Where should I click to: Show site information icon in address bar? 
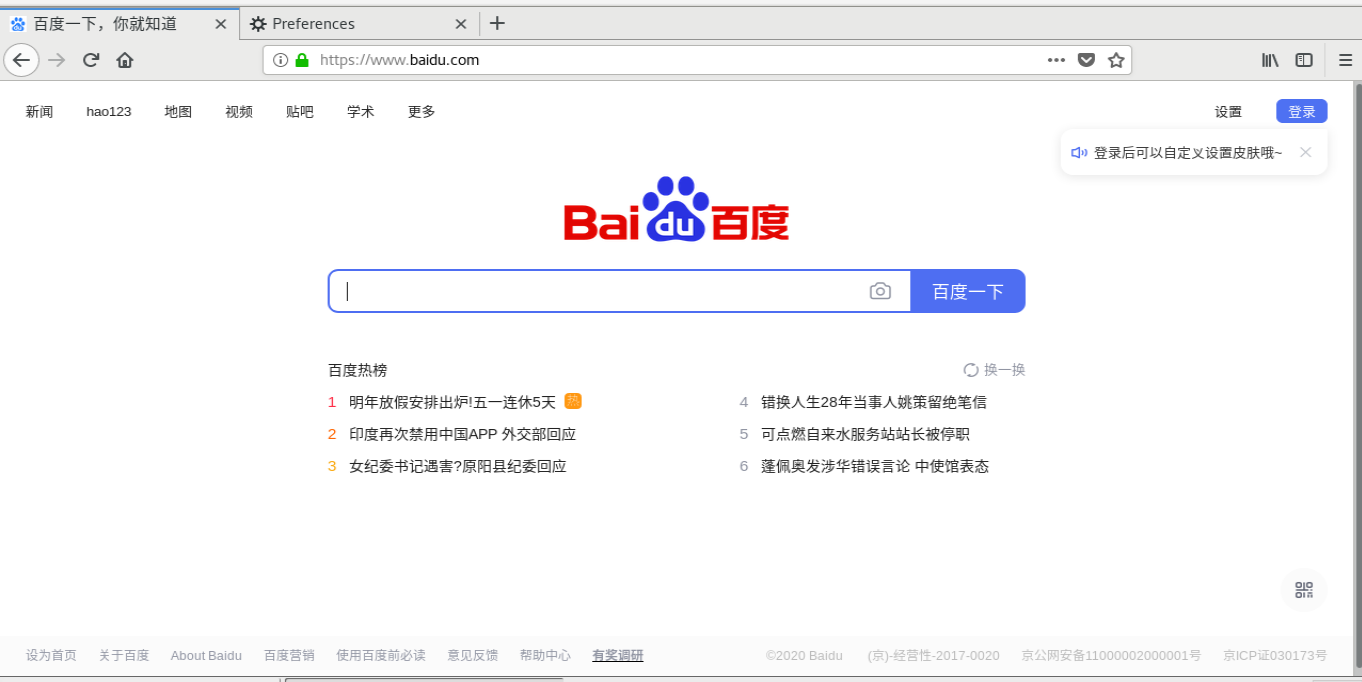point(281,60)
